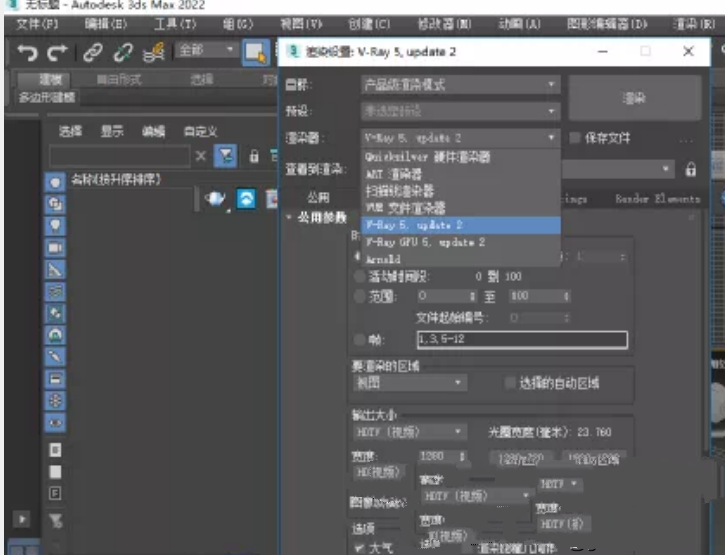This screenshot has height=555, width=725.
Task: Open the 要渲染的区域 视图 dropdown
Action: pos(410,382)
